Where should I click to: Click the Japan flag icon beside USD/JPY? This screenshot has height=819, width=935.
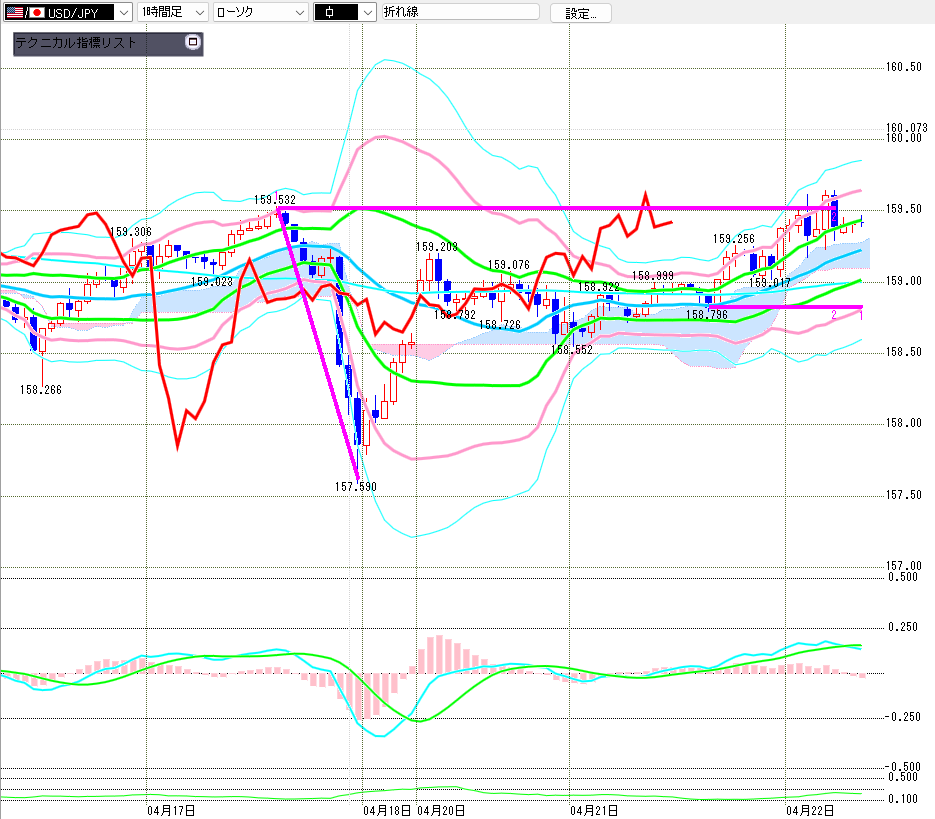pos(38,13)
